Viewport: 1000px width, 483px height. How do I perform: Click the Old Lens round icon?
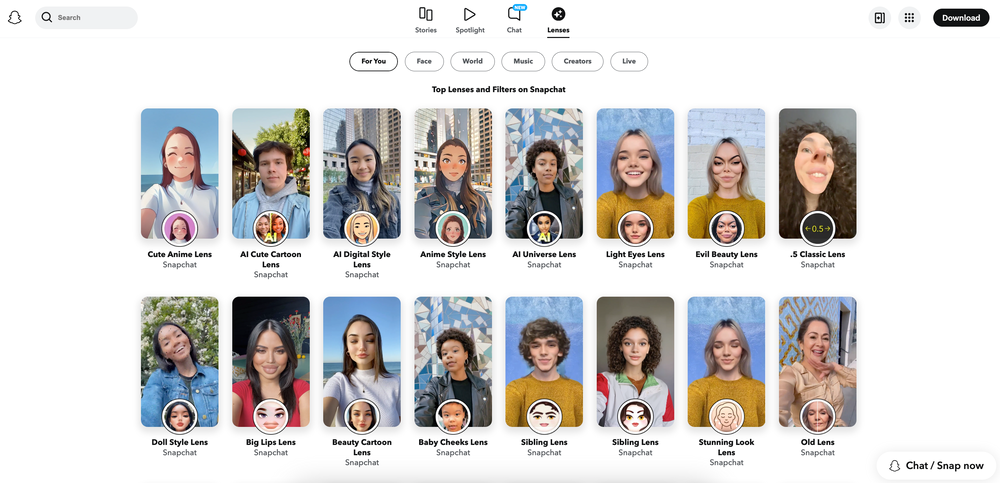818,417
